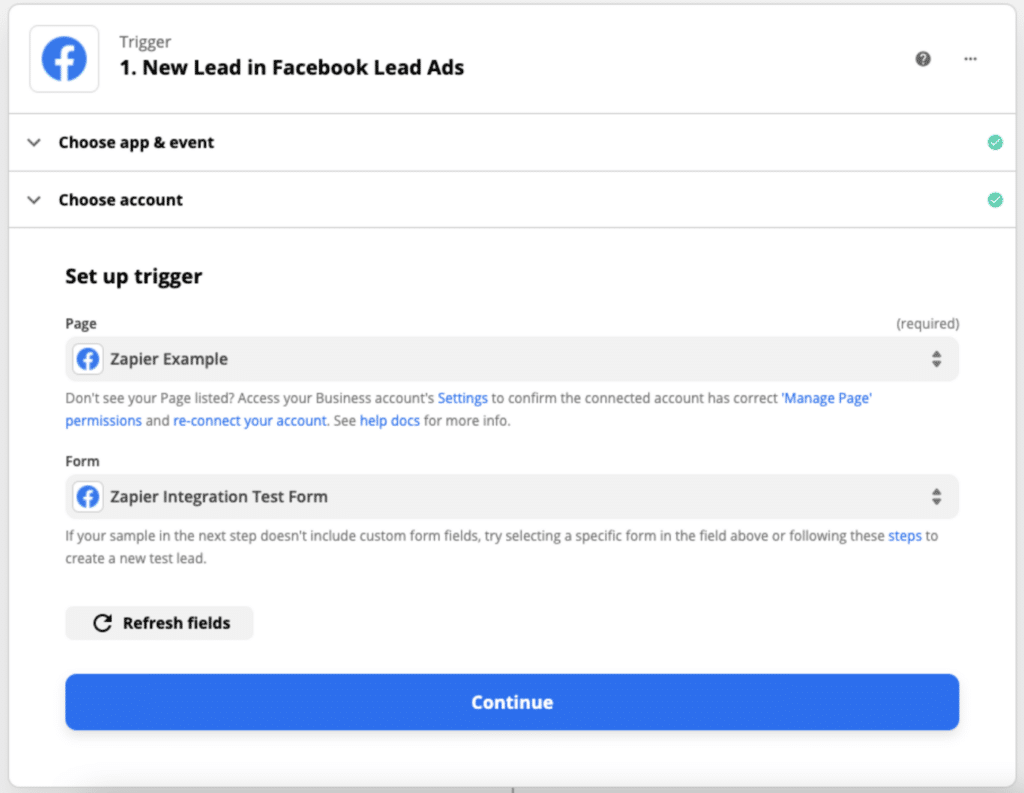1024x793 pixels.
Task: Open the three-dot more options menu
Action: (x=970, y=59)
